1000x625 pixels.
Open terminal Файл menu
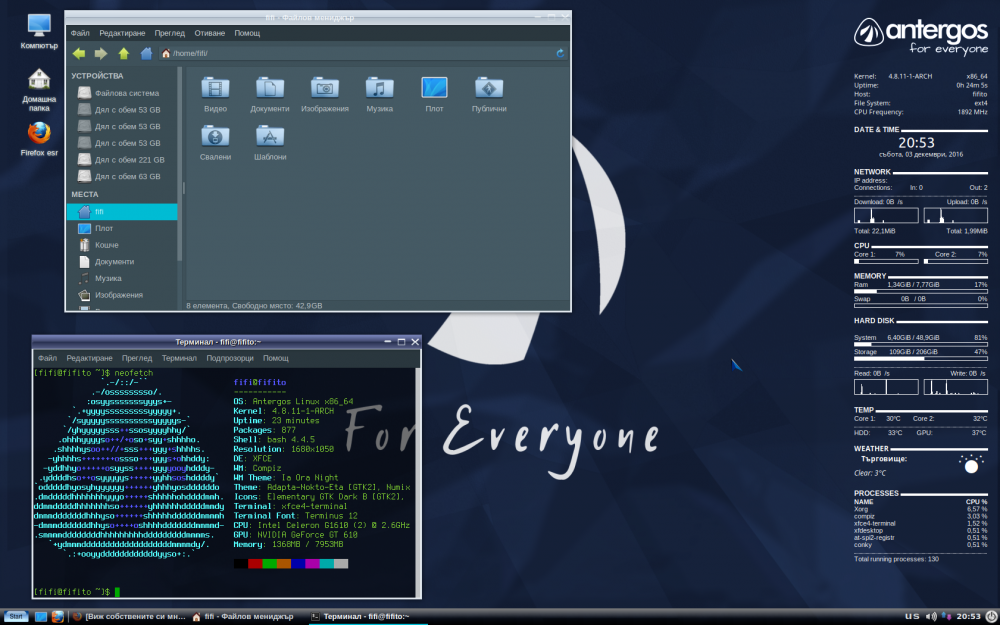(47, 358)
